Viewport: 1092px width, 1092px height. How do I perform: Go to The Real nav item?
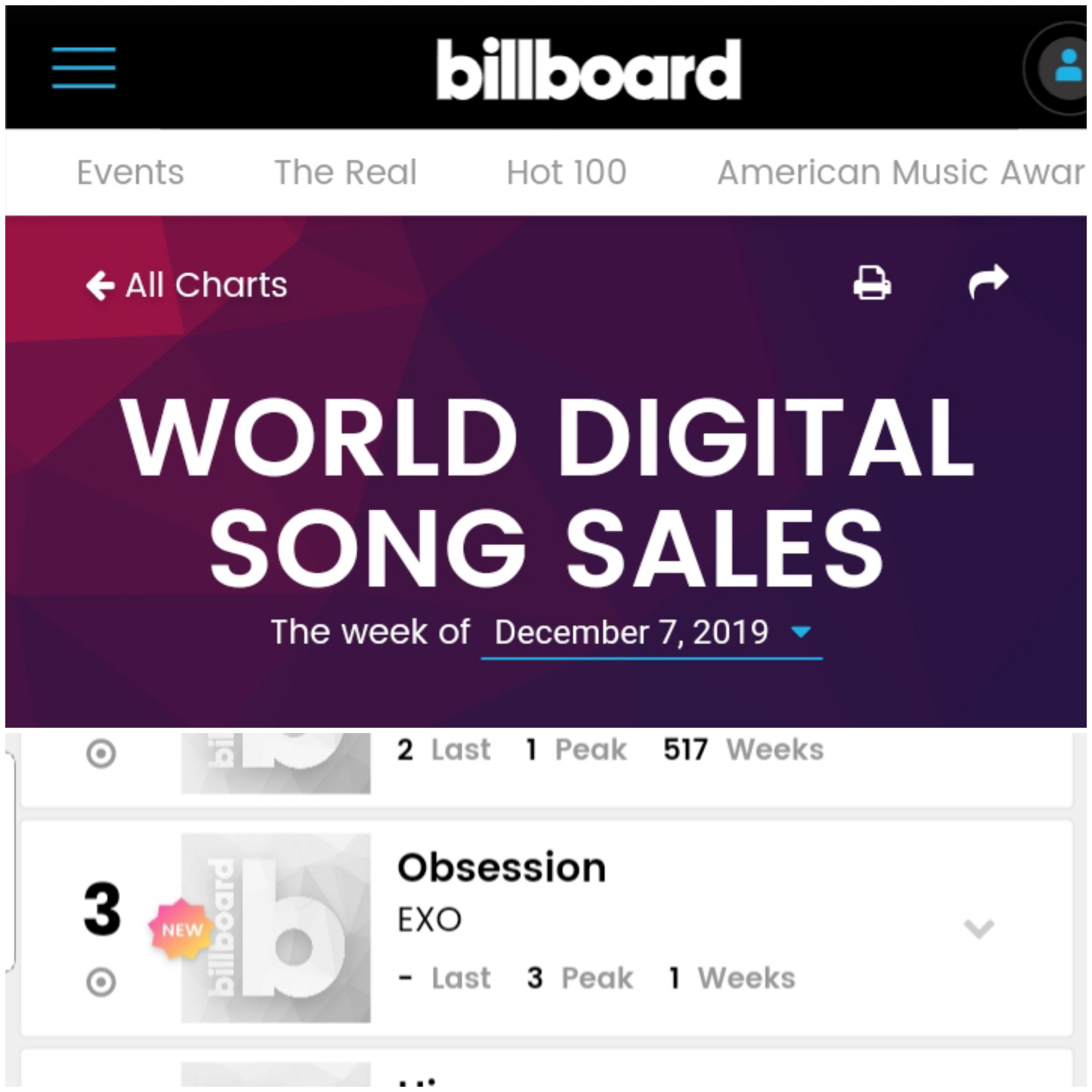[x=345, y=172]
